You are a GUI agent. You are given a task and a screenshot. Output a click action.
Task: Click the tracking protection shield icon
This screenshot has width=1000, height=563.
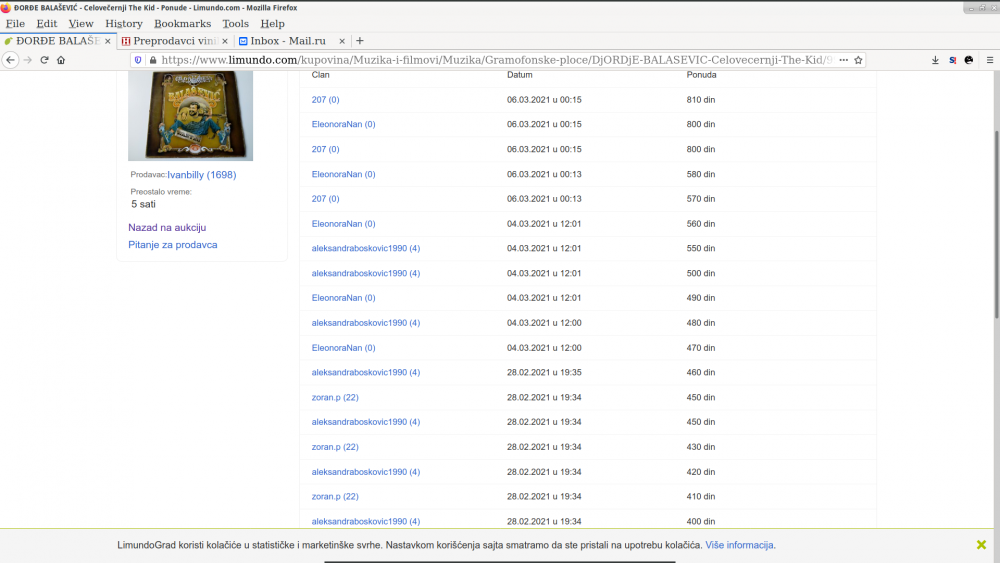(x=138, y=60)
